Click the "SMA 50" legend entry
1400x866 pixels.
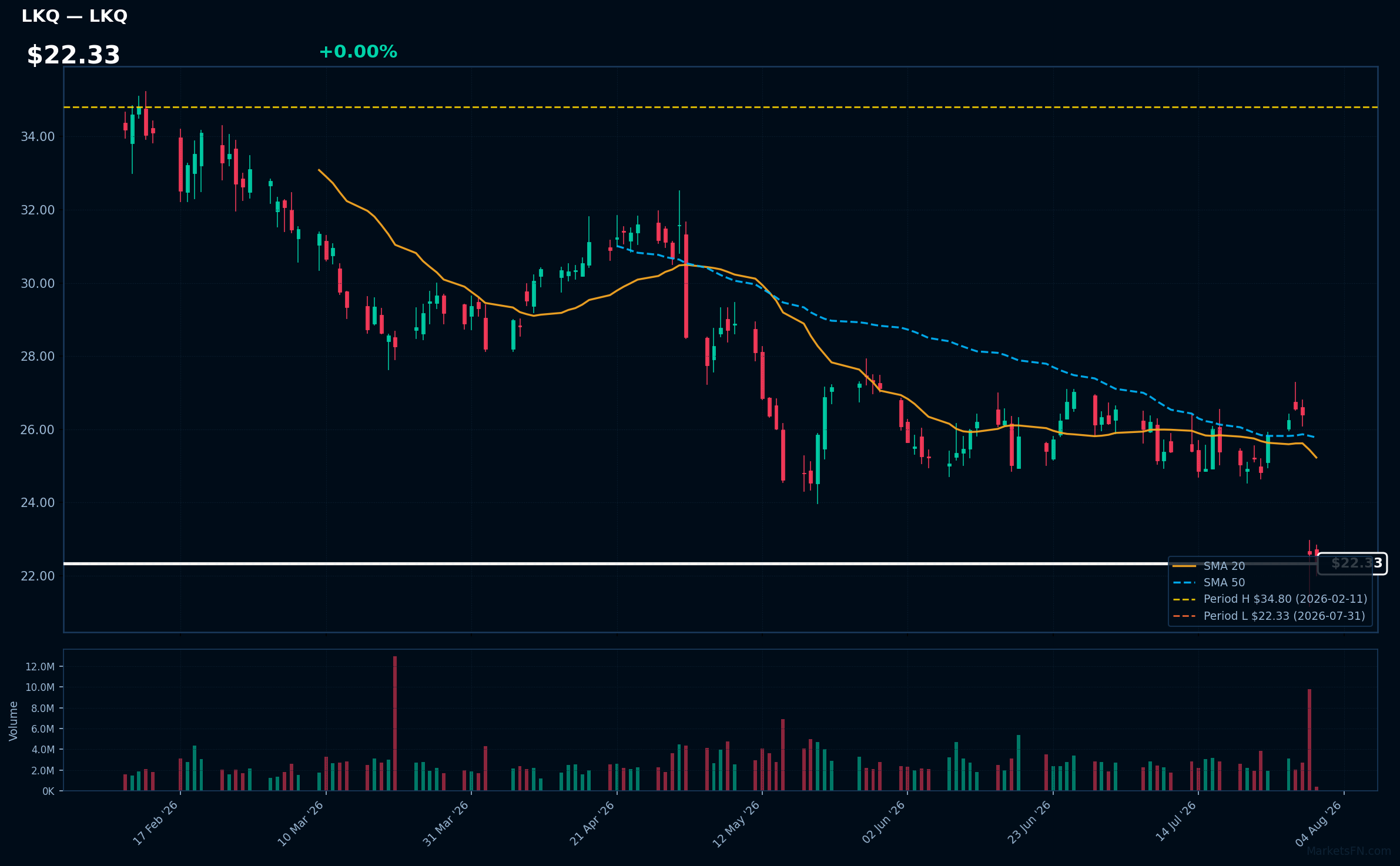[1224, 583]
